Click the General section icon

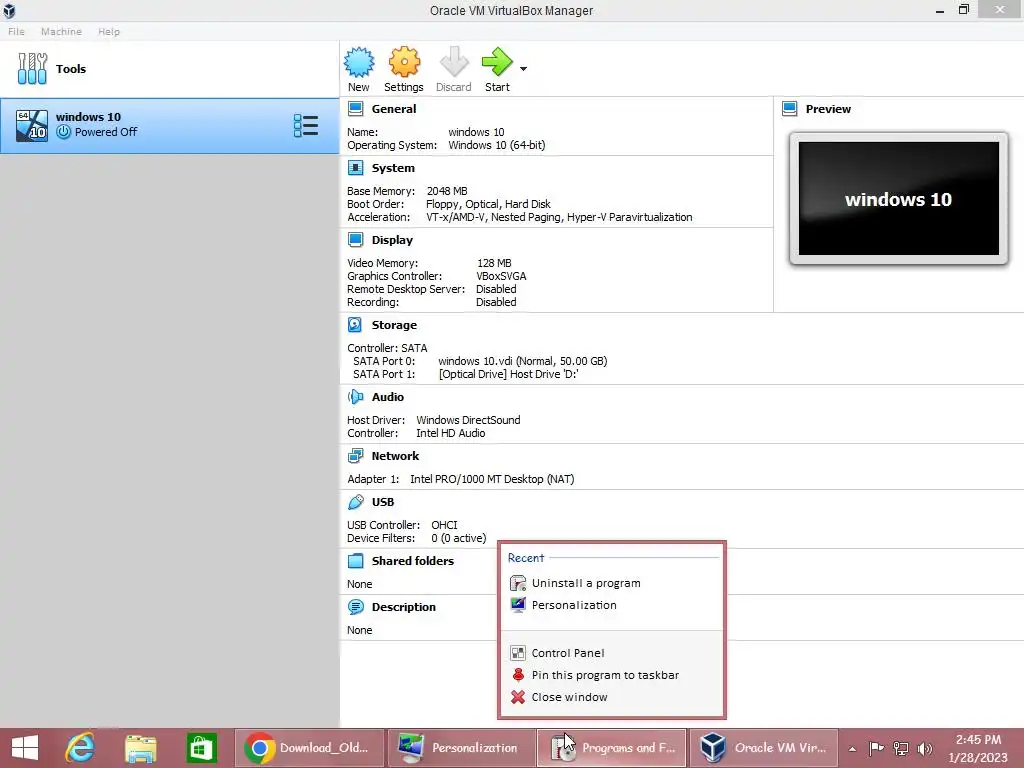pyautogui.click(x=355, y=108)
